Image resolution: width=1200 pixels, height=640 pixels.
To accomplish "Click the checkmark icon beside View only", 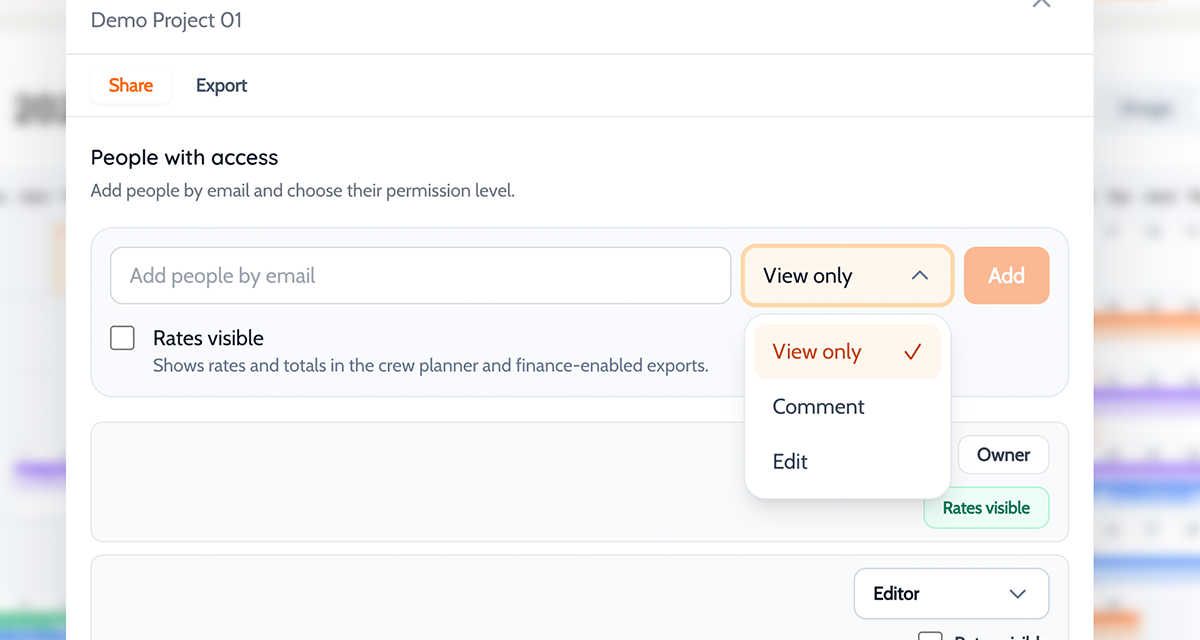I will click(911, 352).
